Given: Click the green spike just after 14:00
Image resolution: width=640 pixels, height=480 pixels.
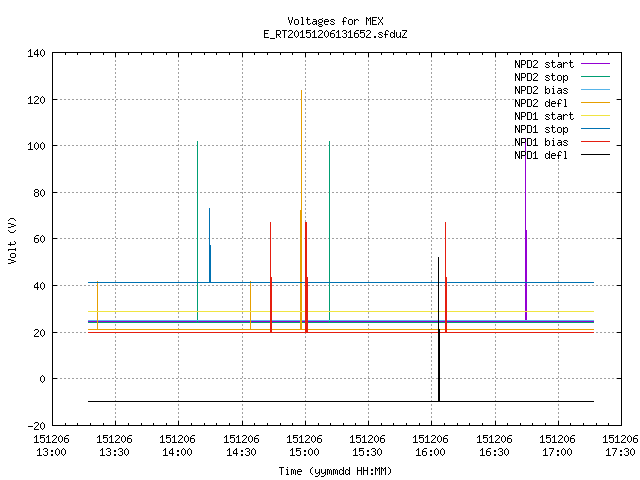Looking at the screenshot, I should (x=198, y=231).
